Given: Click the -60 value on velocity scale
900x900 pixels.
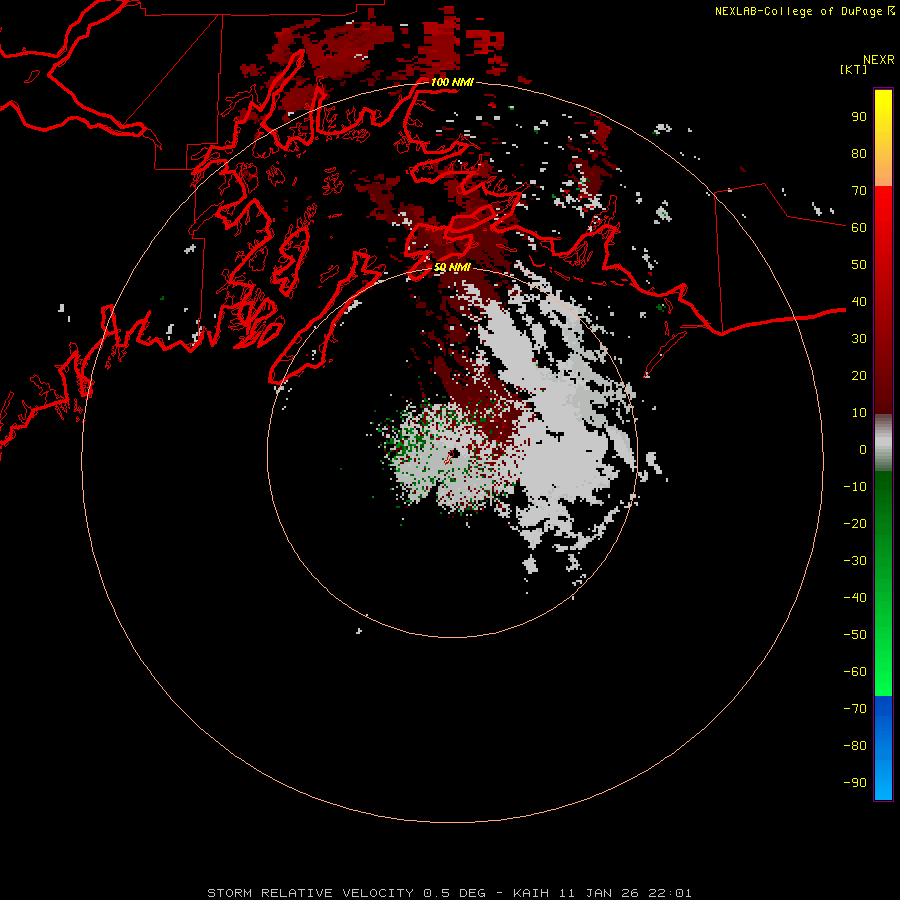Looking at the screenshot, I should 855,672.
